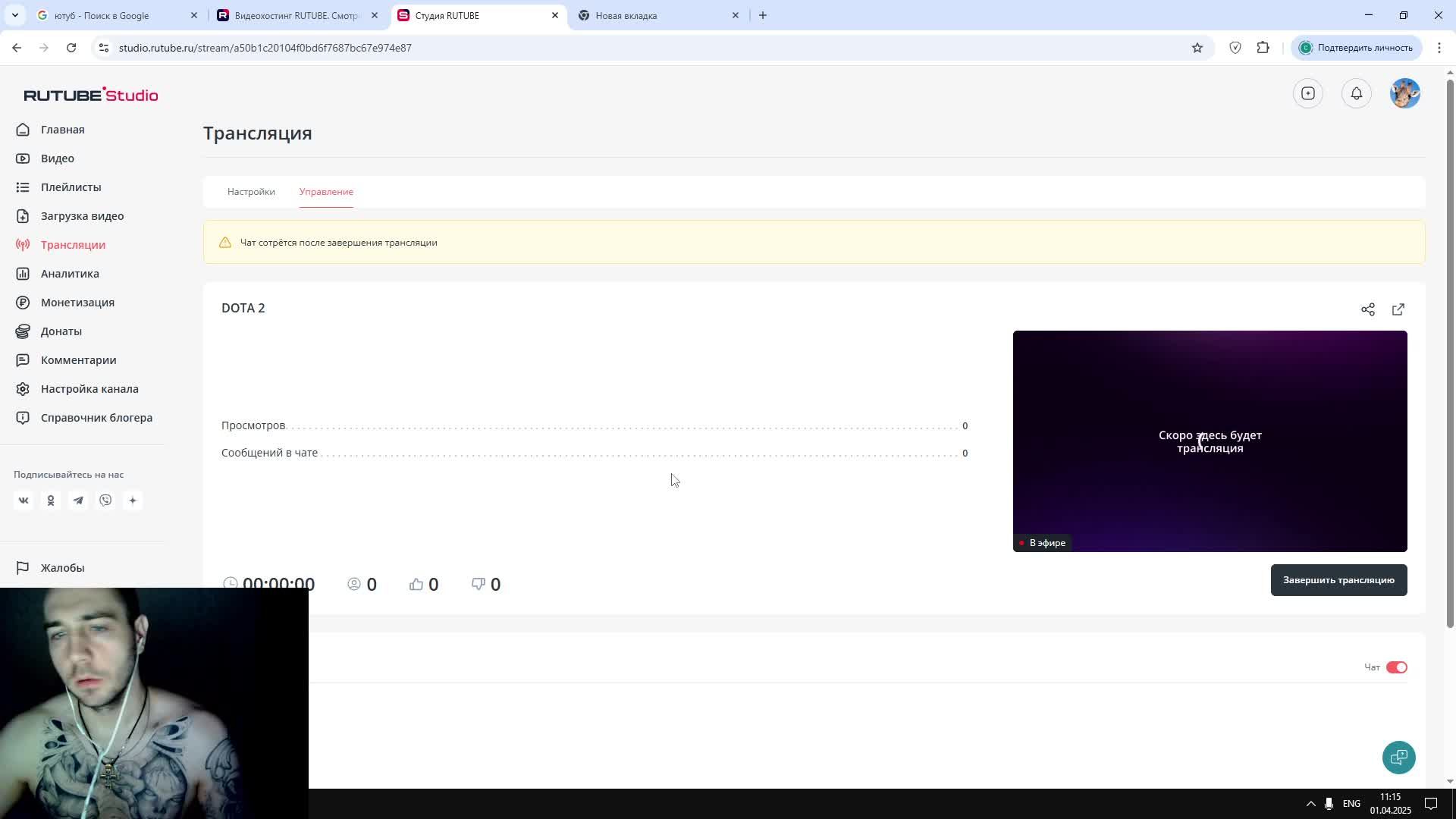Click the notifications bell icon
This screenshot has height=819, width=1456.
click(1356, 93)
